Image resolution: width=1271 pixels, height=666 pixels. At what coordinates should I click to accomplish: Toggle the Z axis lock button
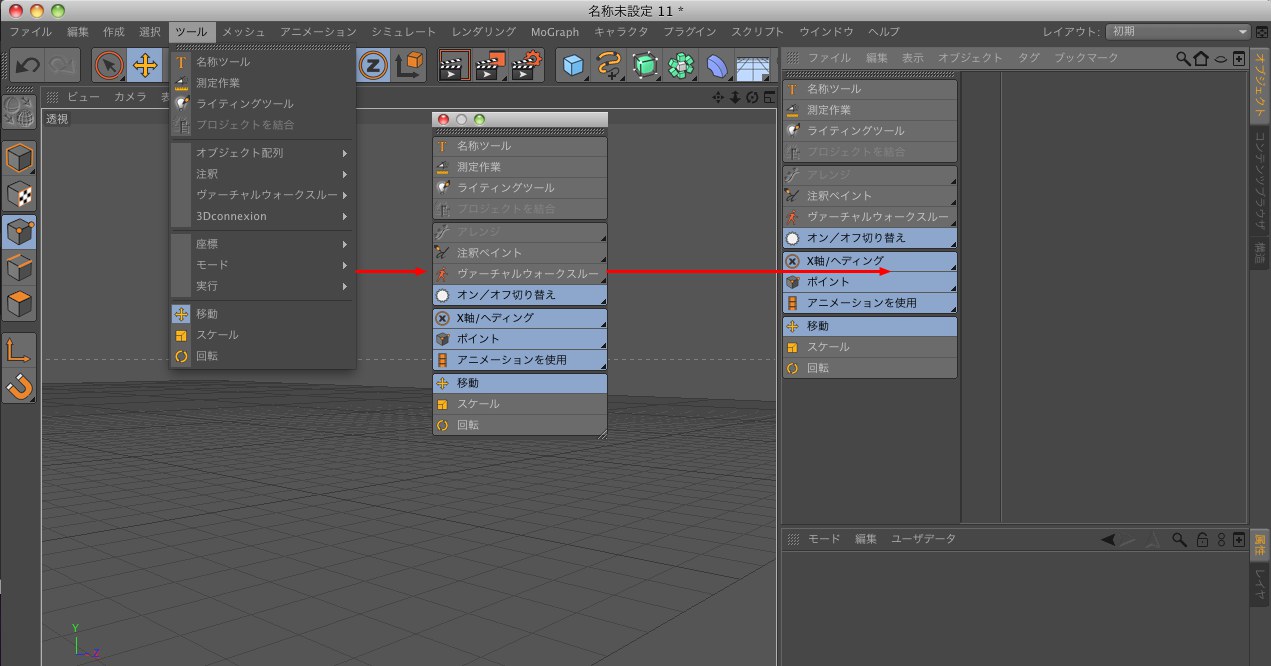[373, 66]
